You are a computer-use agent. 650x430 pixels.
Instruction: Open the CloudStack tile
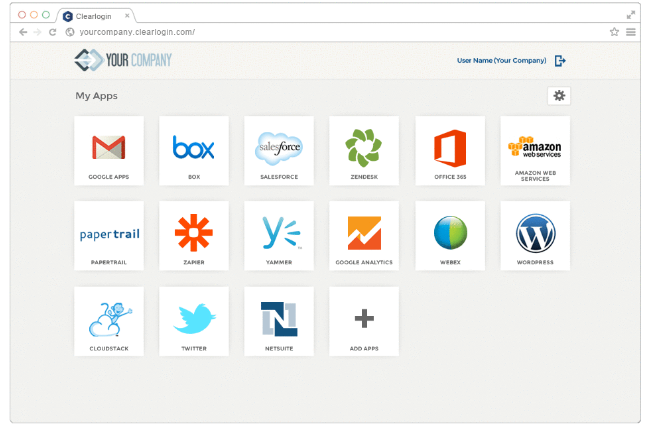[109, 321]
